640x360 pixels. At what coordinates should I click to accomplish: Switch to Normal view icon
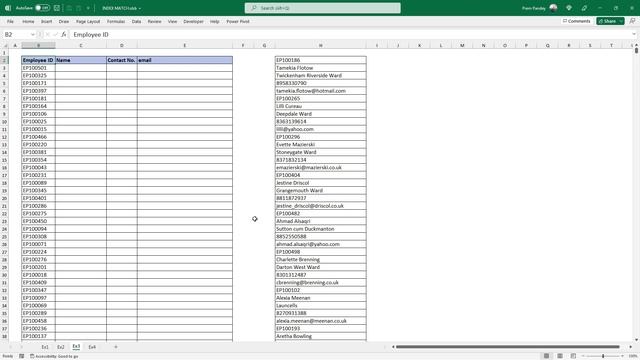(x=546, y=356)
